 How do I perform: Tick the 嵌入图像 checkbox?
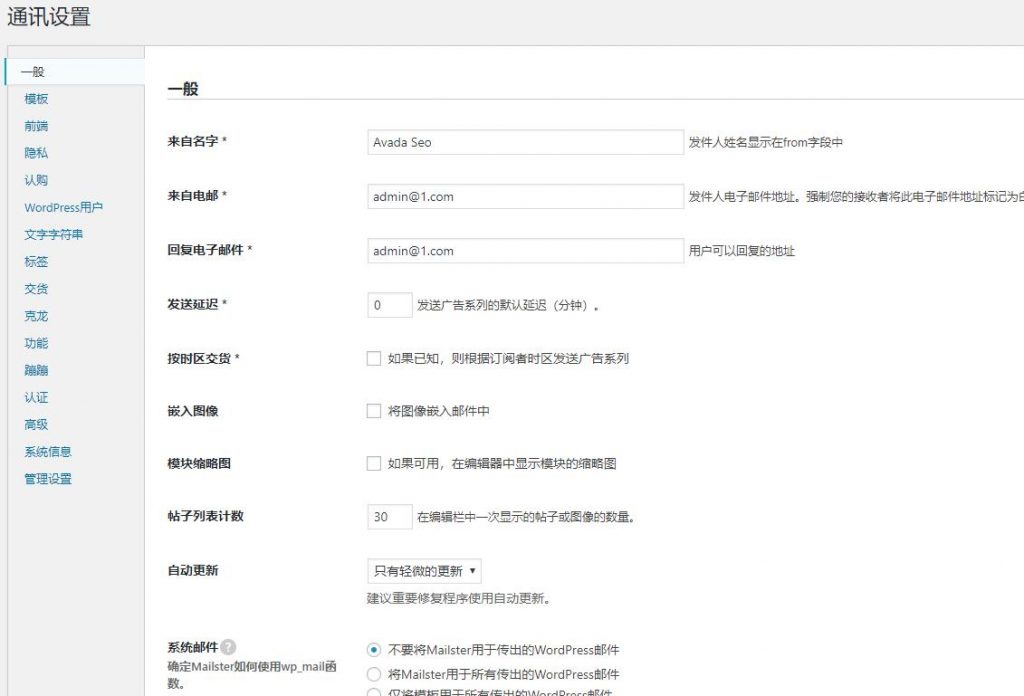pyautogui.click(x=374, y=411)
